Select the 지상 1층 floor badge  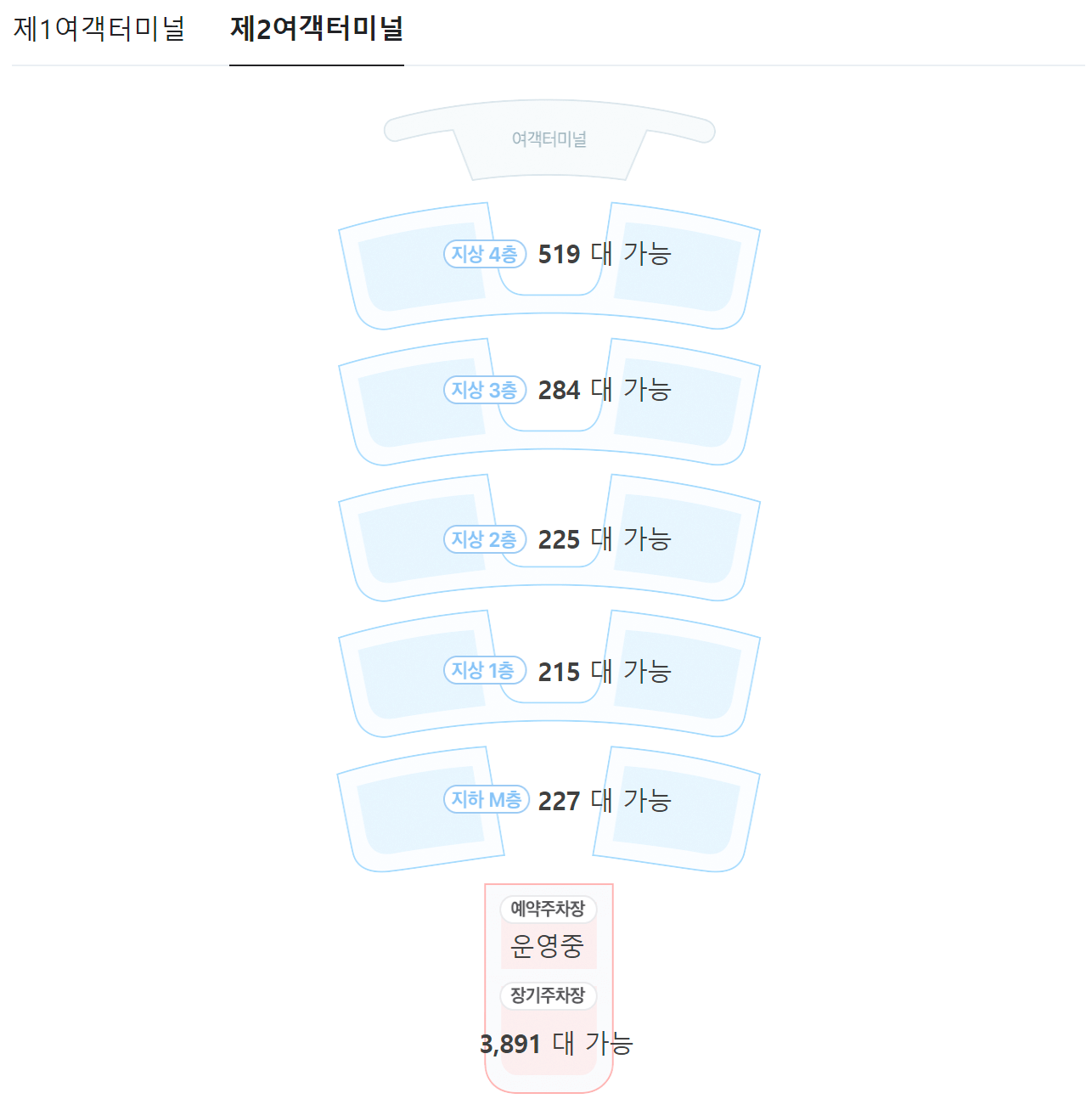click(x=484, y=671)
